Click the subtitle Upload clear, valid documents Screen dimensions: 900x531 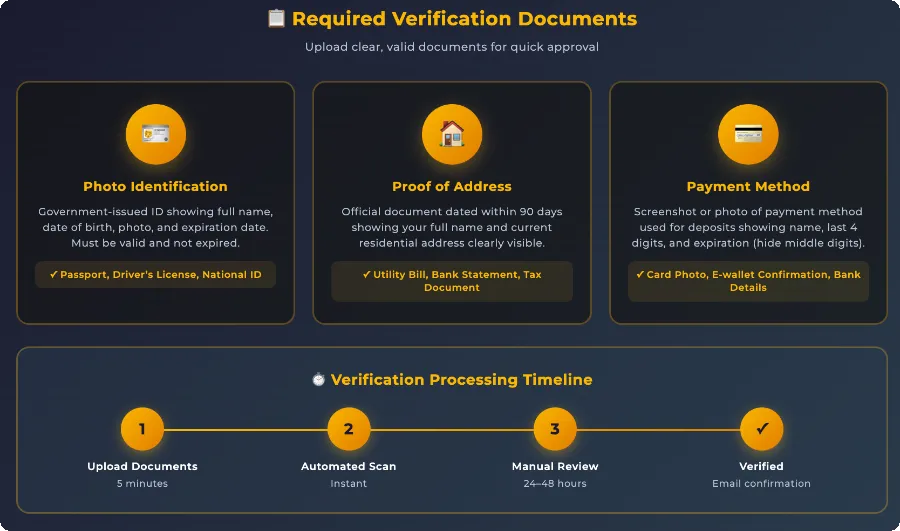click(x=452, y=47)
